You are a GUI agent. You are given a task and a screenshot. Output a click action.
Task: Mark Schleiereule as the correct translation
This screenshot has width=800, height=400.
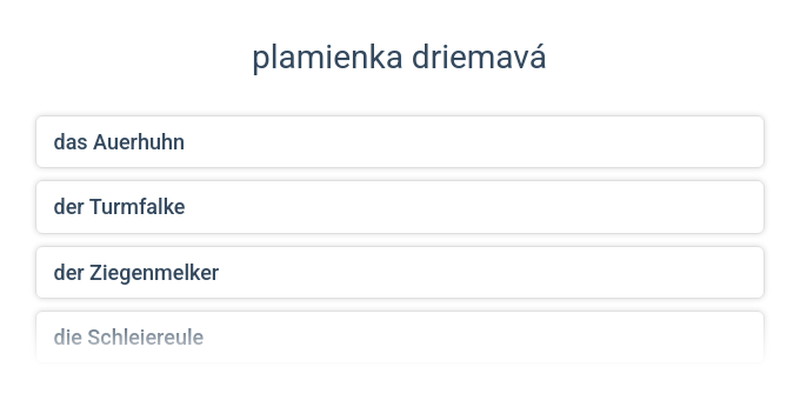tap(399, 337)
